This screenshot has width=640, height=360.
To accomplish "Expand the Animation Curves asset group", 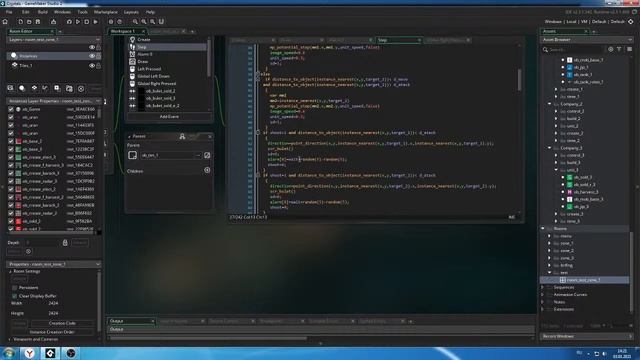I will 543,295.
